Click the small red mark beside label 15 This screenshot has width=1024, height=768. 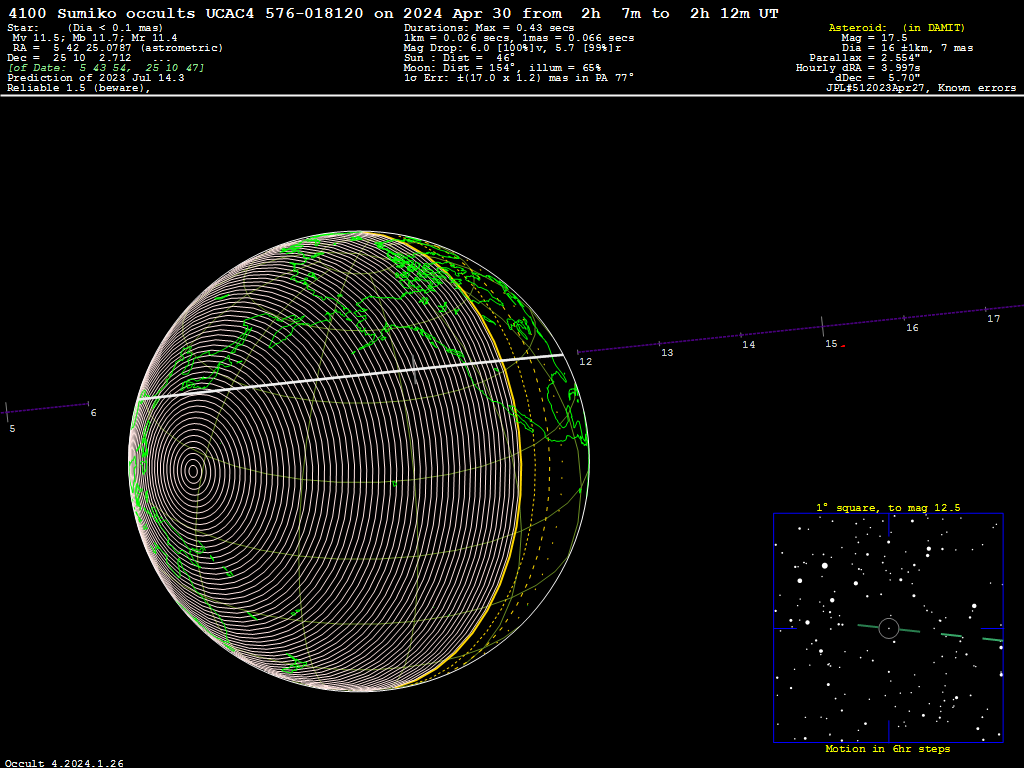[x=843, y=346]
